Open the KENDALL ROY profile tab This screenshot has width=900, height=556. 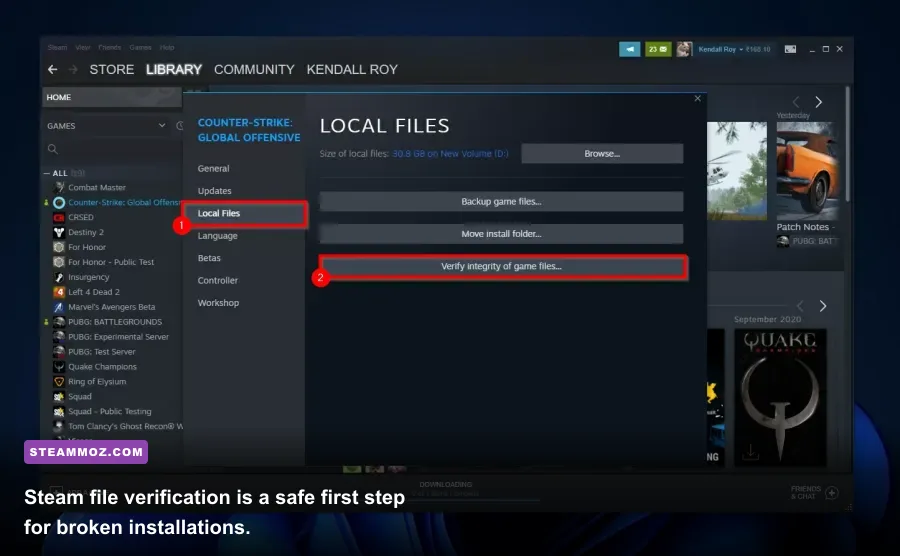[352, 69]
